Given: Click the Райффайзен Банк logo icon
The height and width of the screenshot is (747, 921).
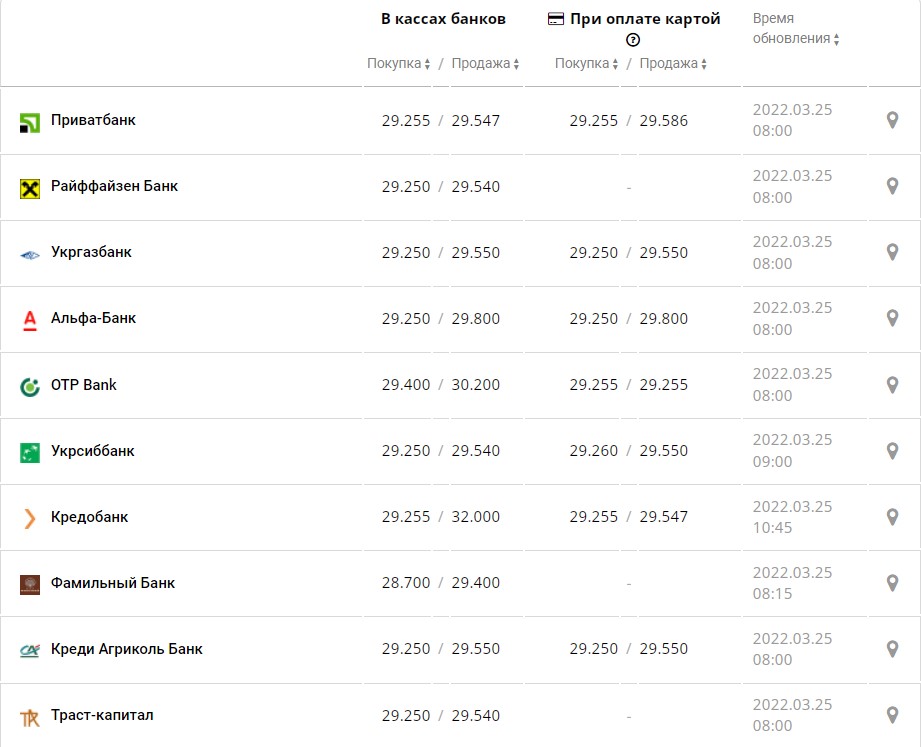Looking at the screenshot, I should 30,187.
